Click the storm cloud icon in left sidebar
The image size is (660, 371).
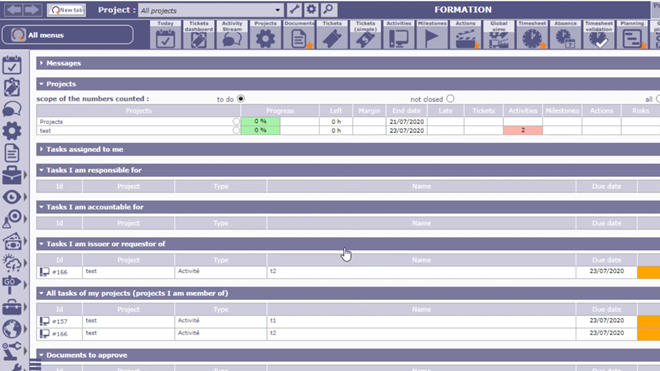(x=12, y=263)
